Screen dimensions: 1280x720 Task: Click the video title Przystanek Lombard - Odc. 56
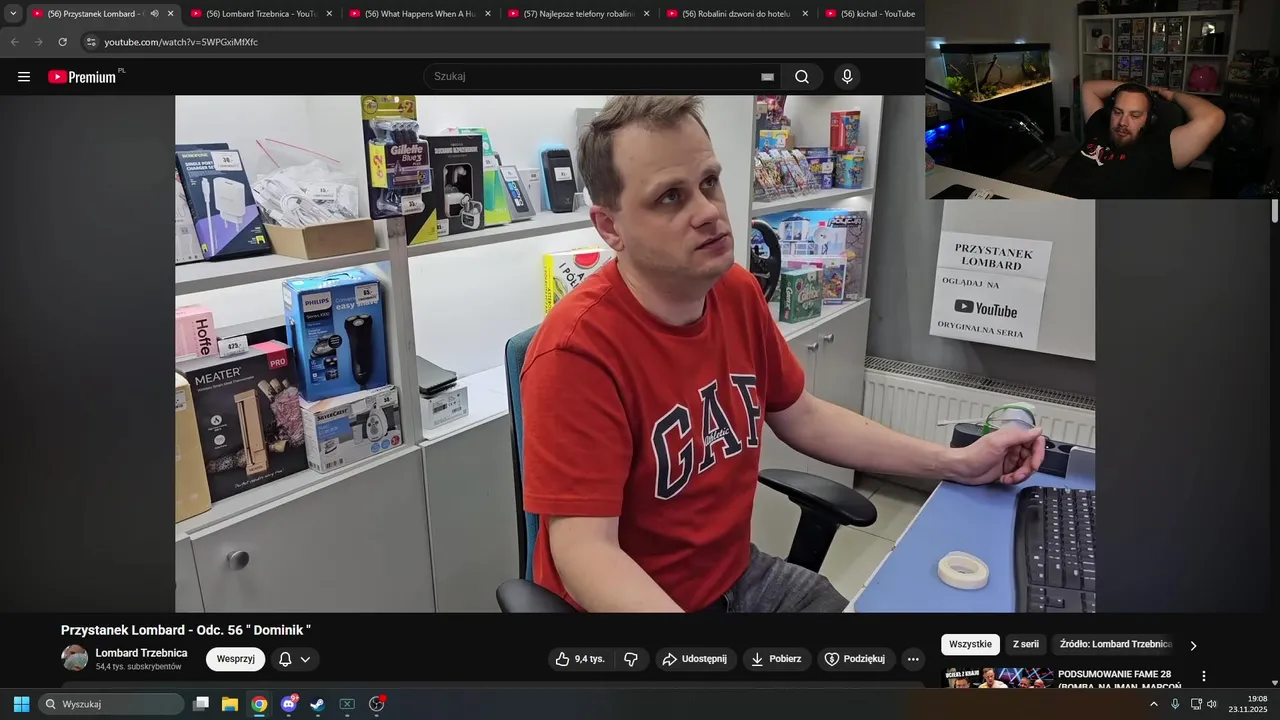186,630
